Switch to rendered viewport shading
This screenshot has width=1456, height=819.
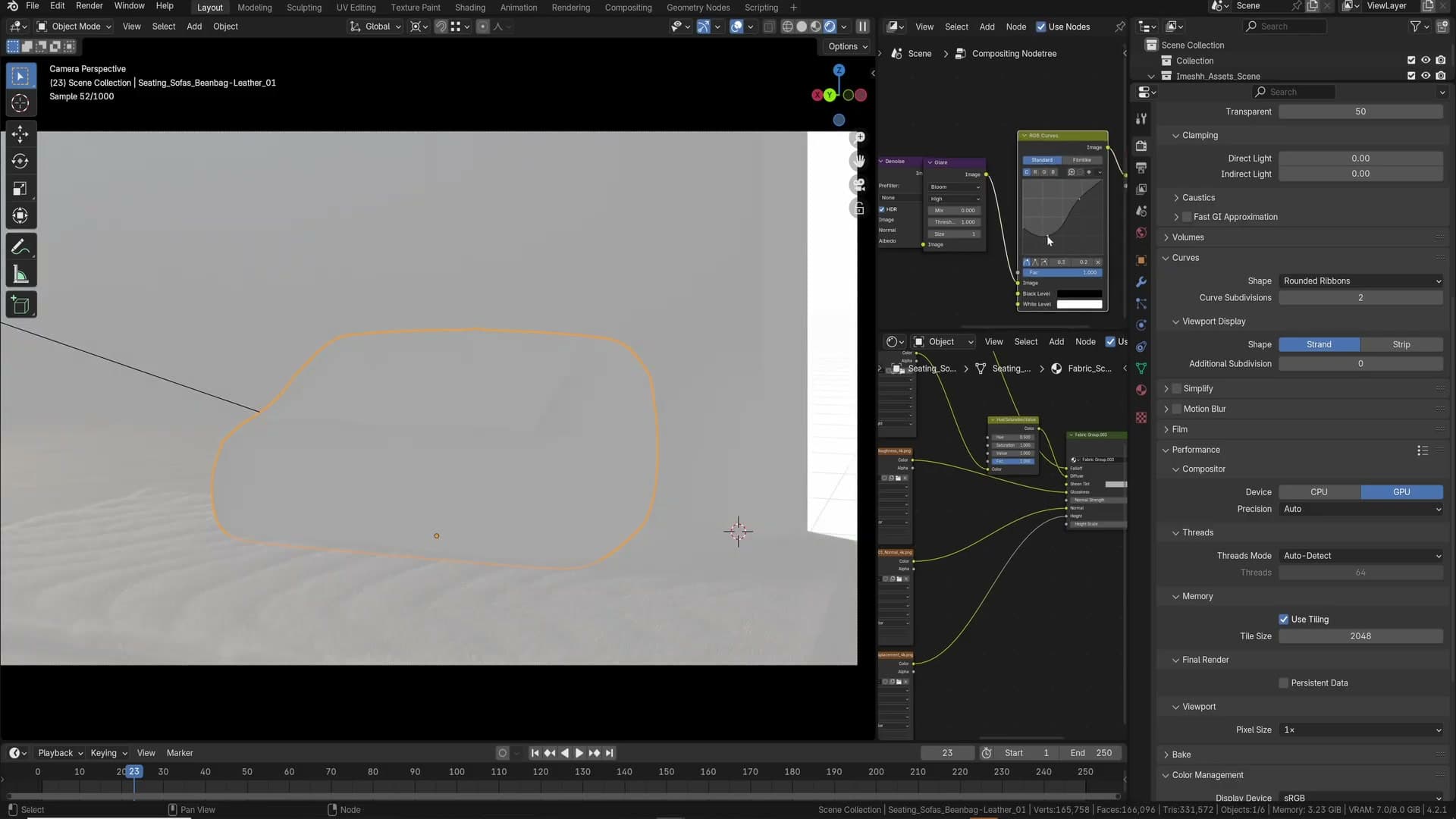(x=830, y=27)
